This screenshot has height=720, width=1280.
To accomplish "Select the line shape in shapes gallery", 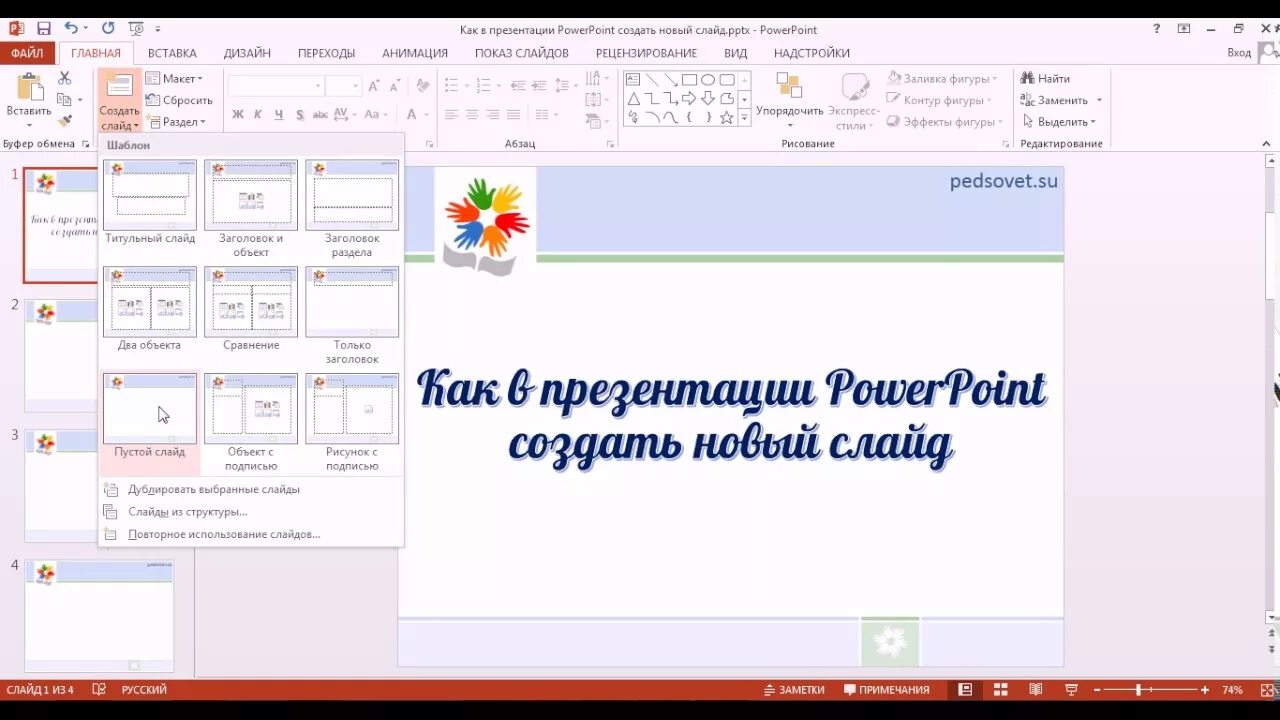I will click(651, 80).
